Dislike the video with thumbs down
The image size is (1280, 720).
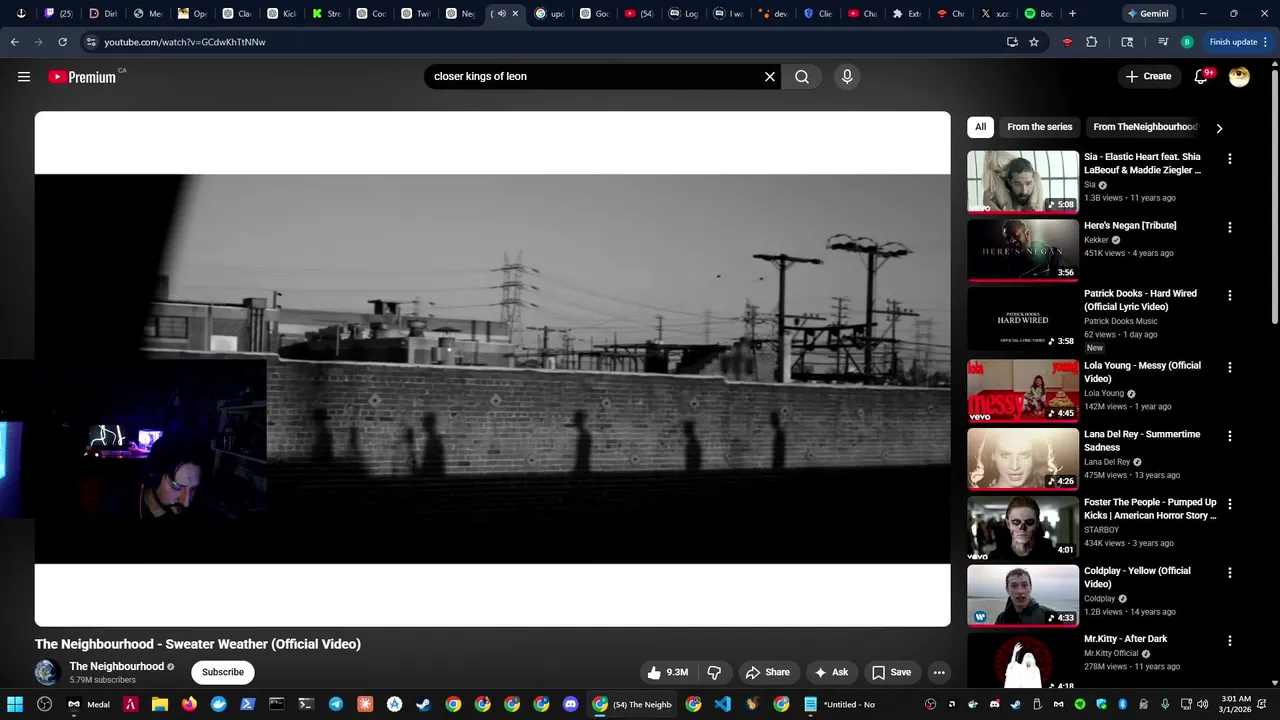point(714,672)
